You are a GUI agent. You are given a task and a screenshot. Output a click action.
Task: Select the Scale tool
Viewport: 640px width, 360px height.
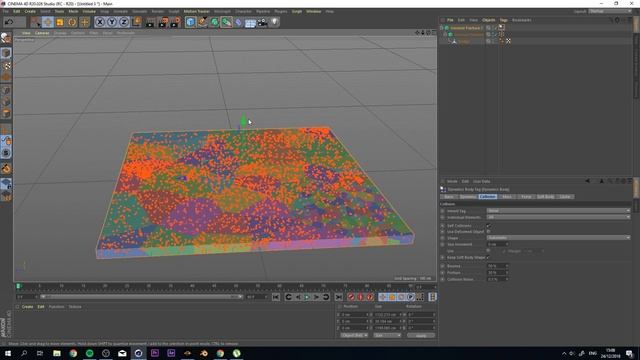click(x=60, y=22)
